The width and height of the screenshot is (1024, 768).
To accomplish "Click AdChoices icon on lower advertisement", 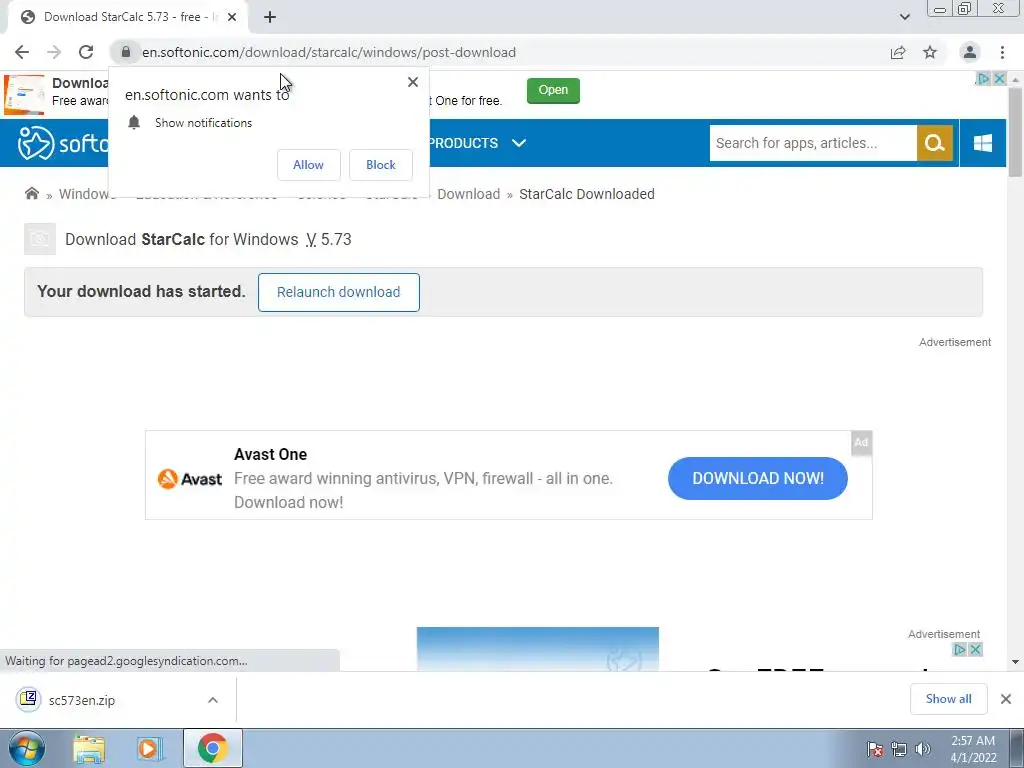I will click(x=959, y=649).
